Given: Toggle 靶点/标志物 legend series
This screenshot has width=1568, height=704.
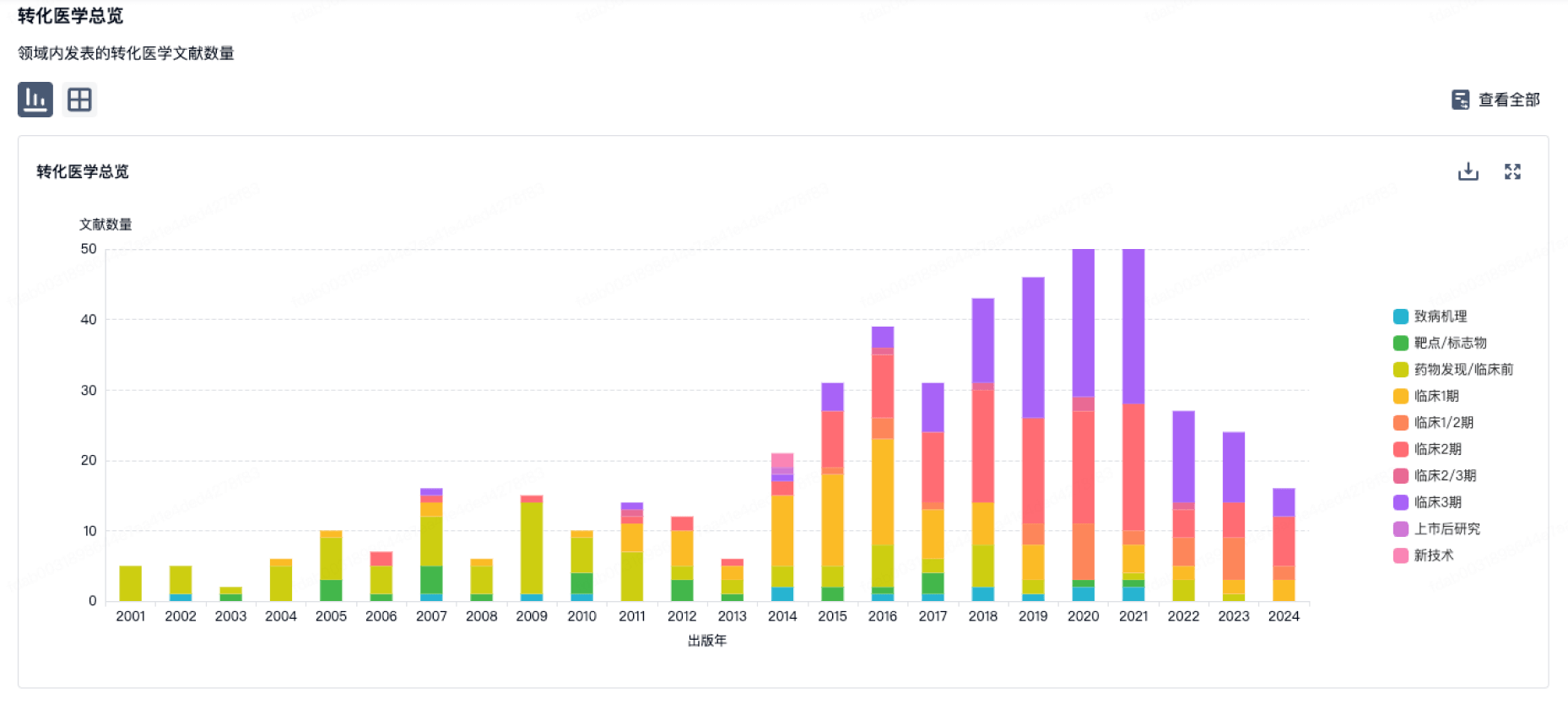Looking at the screenshot, I should (x=1449, y=343).
